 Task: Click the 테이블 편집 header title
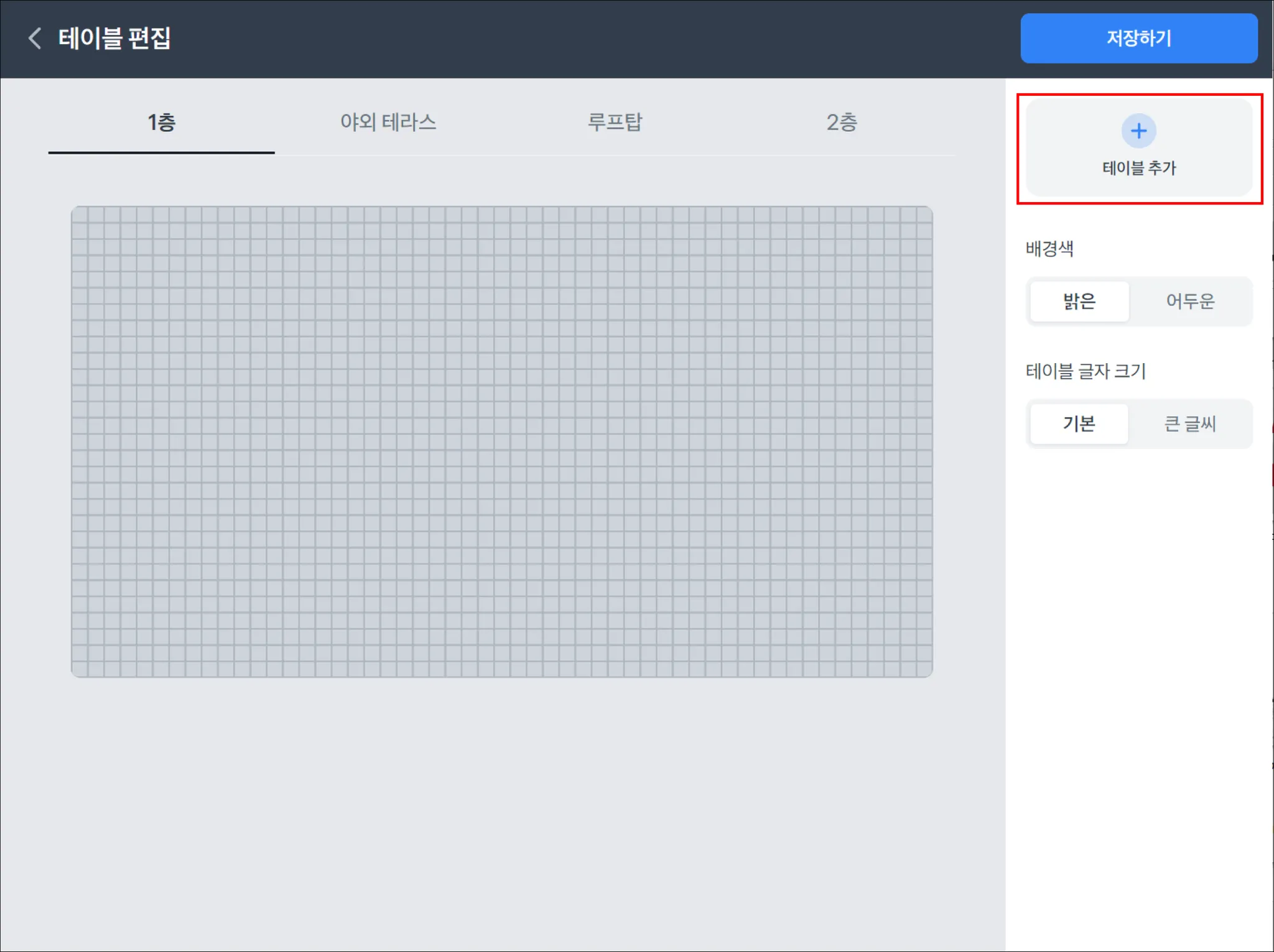click(114, 39)
